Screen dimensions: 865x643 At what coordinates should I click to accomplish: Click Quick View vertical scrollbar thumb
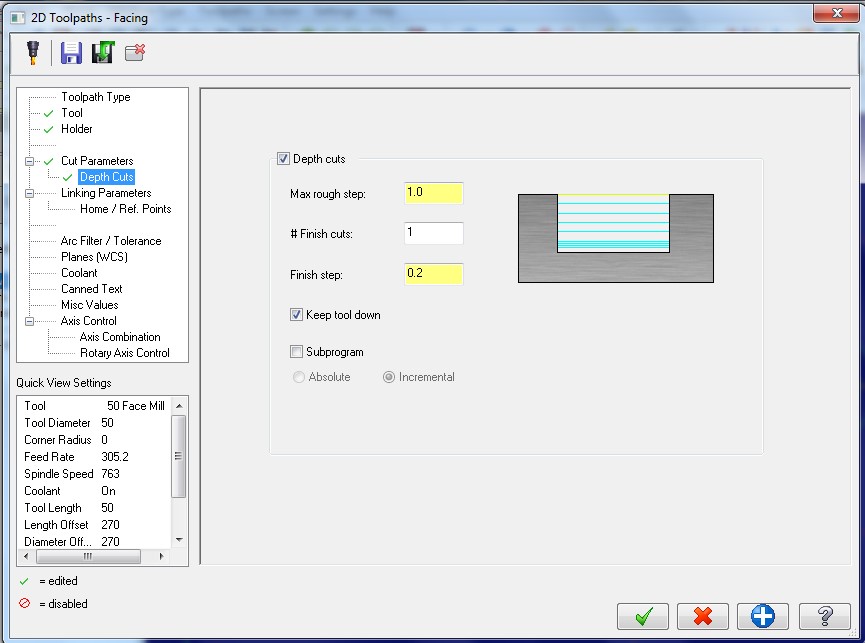coord(179,456)
